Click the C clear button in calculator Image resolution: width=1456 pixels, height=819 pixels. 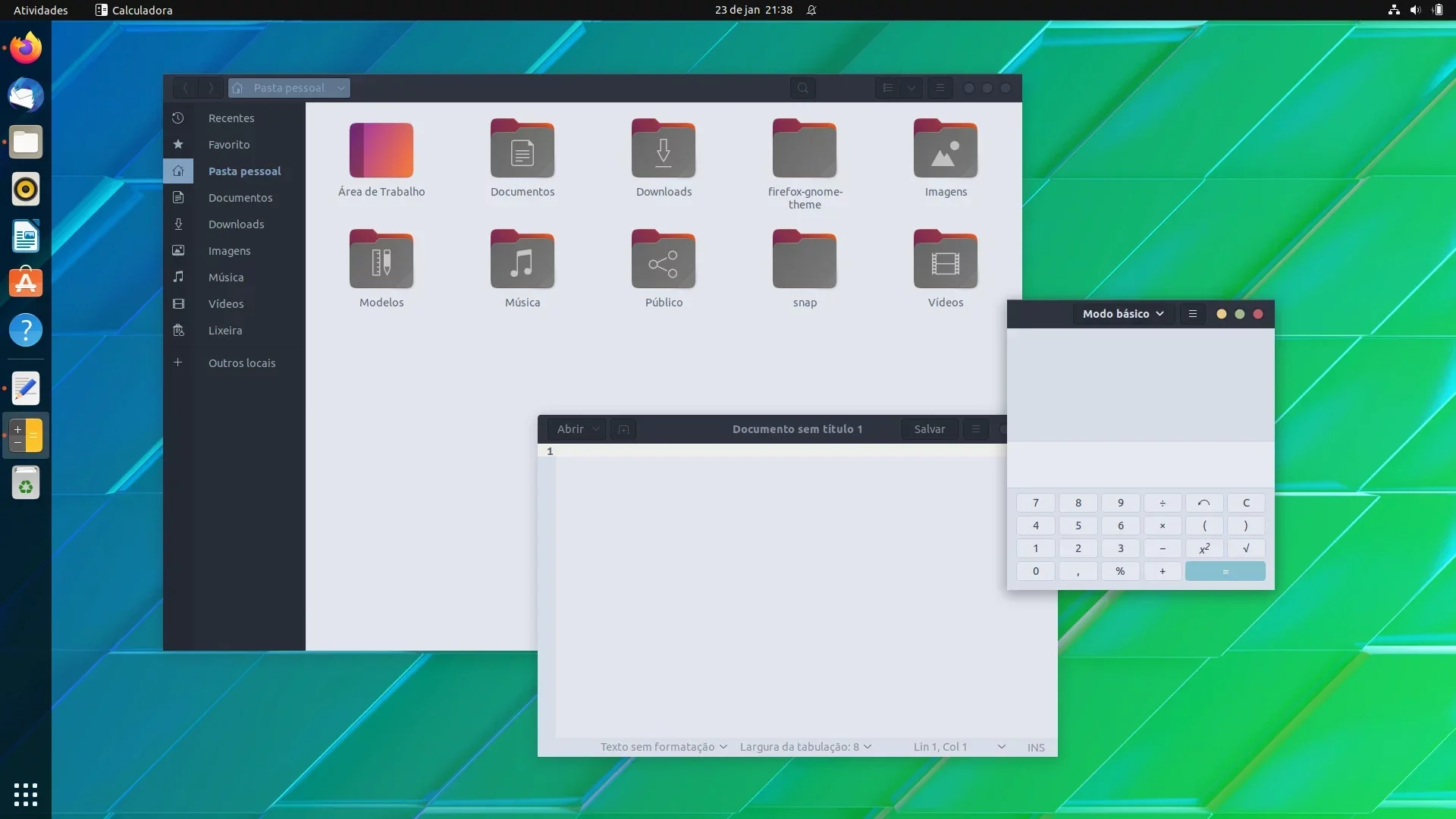(1246, 503)
